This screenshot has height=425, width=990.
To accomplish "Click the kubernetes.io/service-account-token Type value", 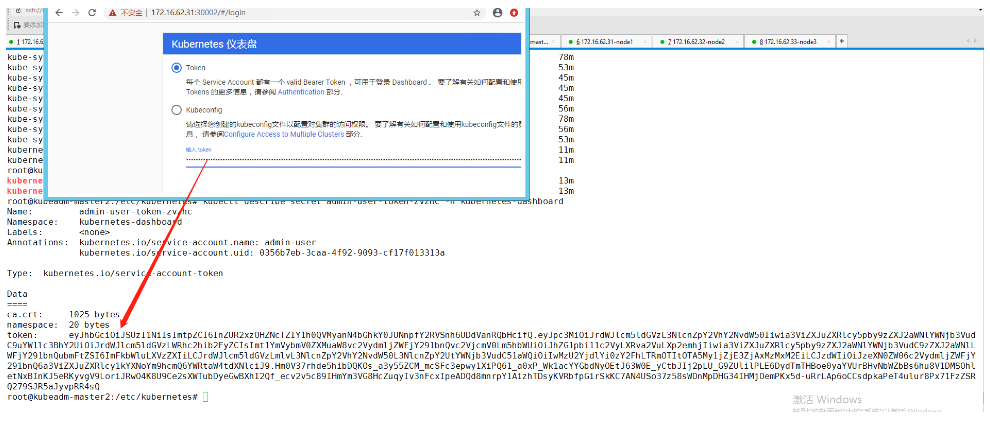I will [x=133, y=273].
